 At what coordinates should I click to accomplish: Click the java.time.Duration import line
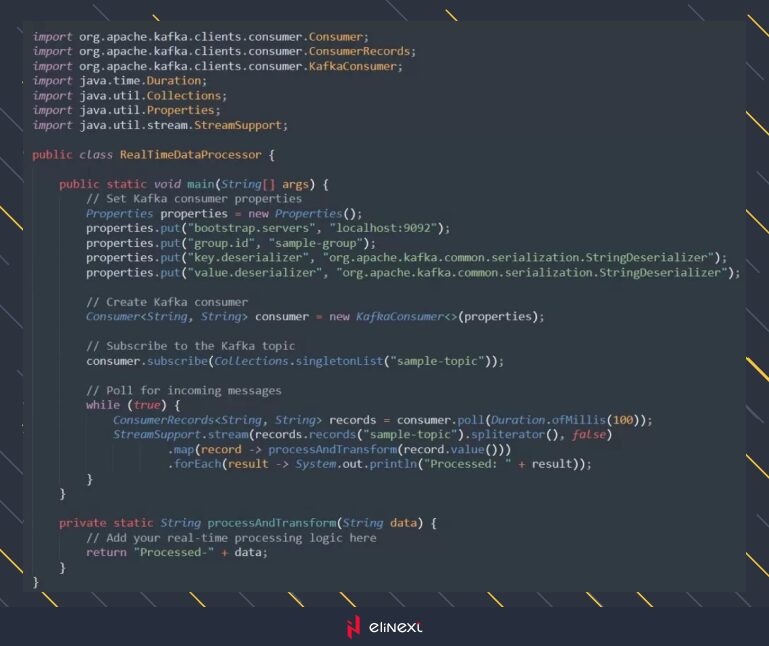119,81
